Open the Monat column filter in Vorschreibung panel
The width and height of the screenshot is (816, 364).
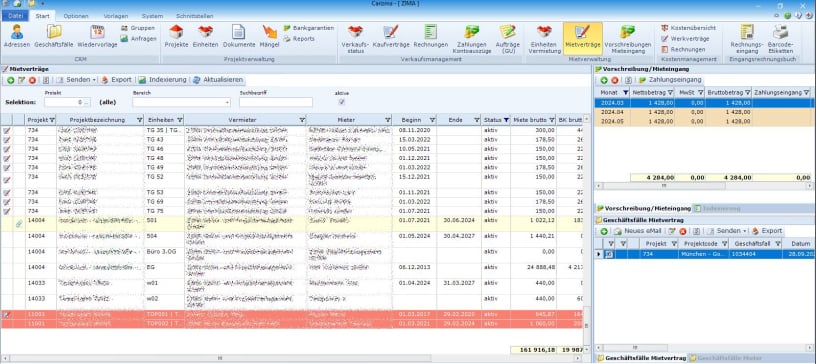624,92
